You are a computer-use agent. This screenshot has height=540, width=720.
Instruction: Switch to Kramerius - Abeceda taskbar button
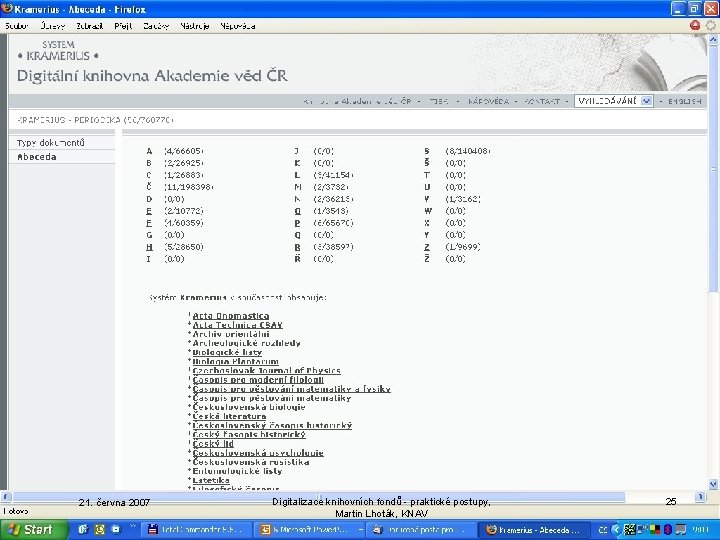coord(534,530)
